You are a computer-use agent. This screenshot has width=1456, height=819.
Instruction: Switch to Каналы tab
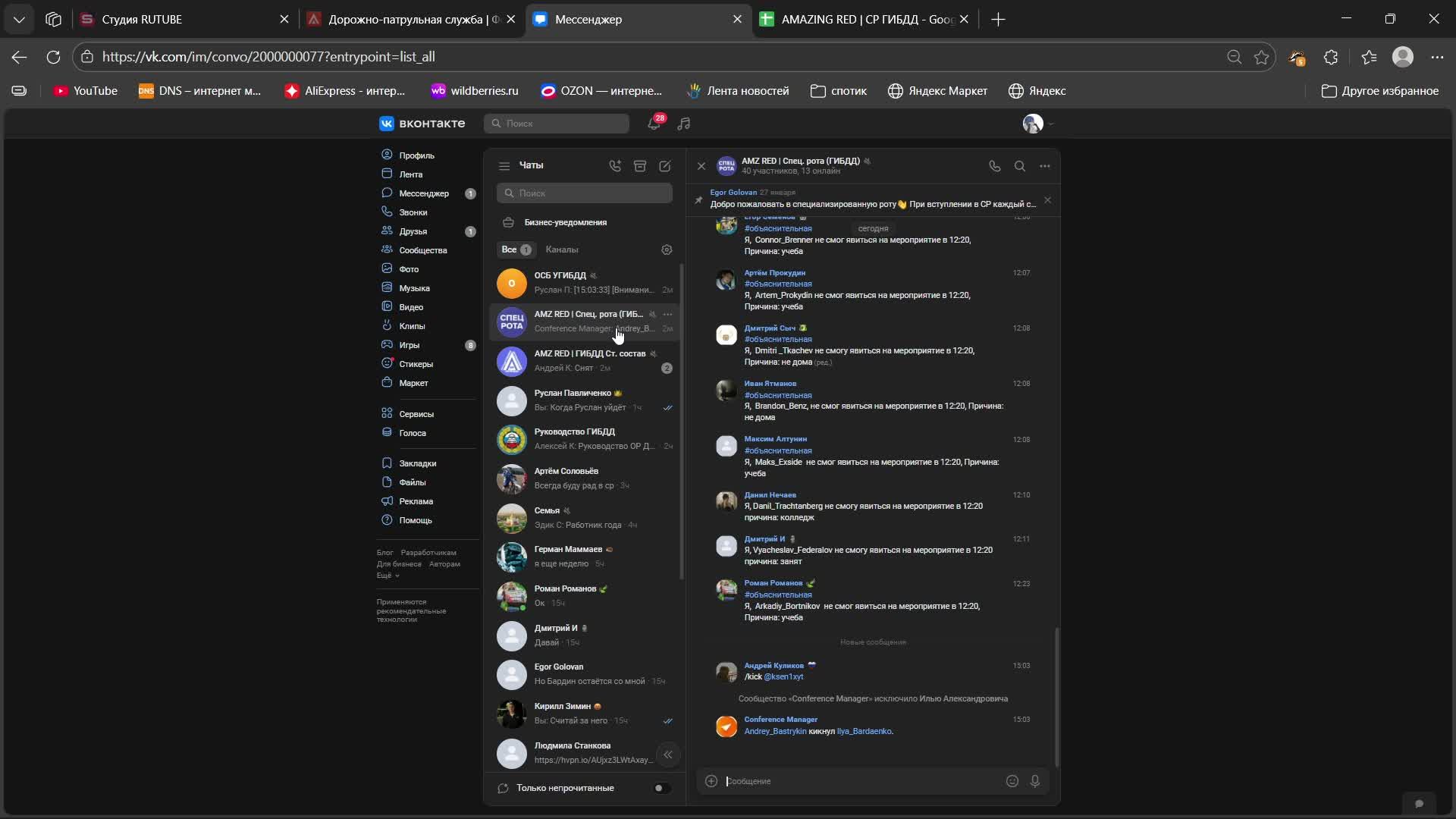(562, 249)
